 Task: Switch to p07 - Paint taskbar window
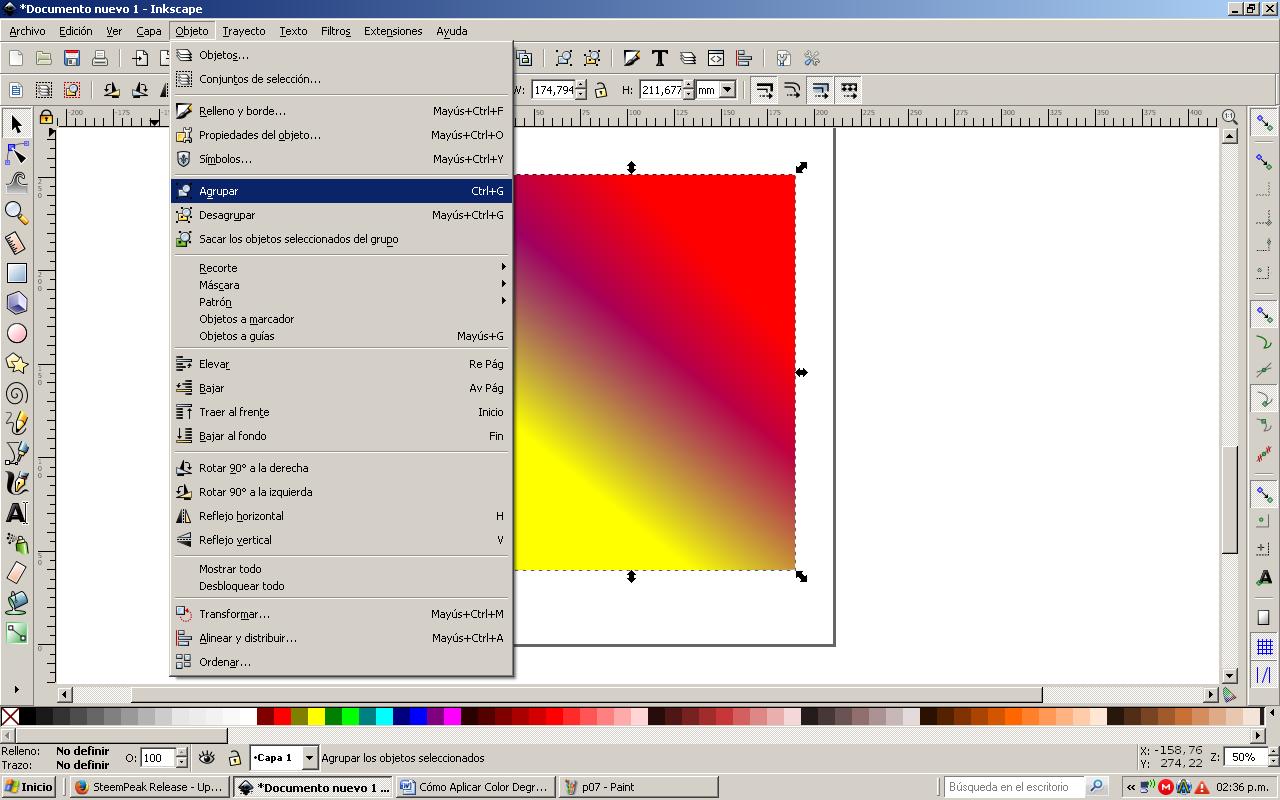(x=638, y=787)
